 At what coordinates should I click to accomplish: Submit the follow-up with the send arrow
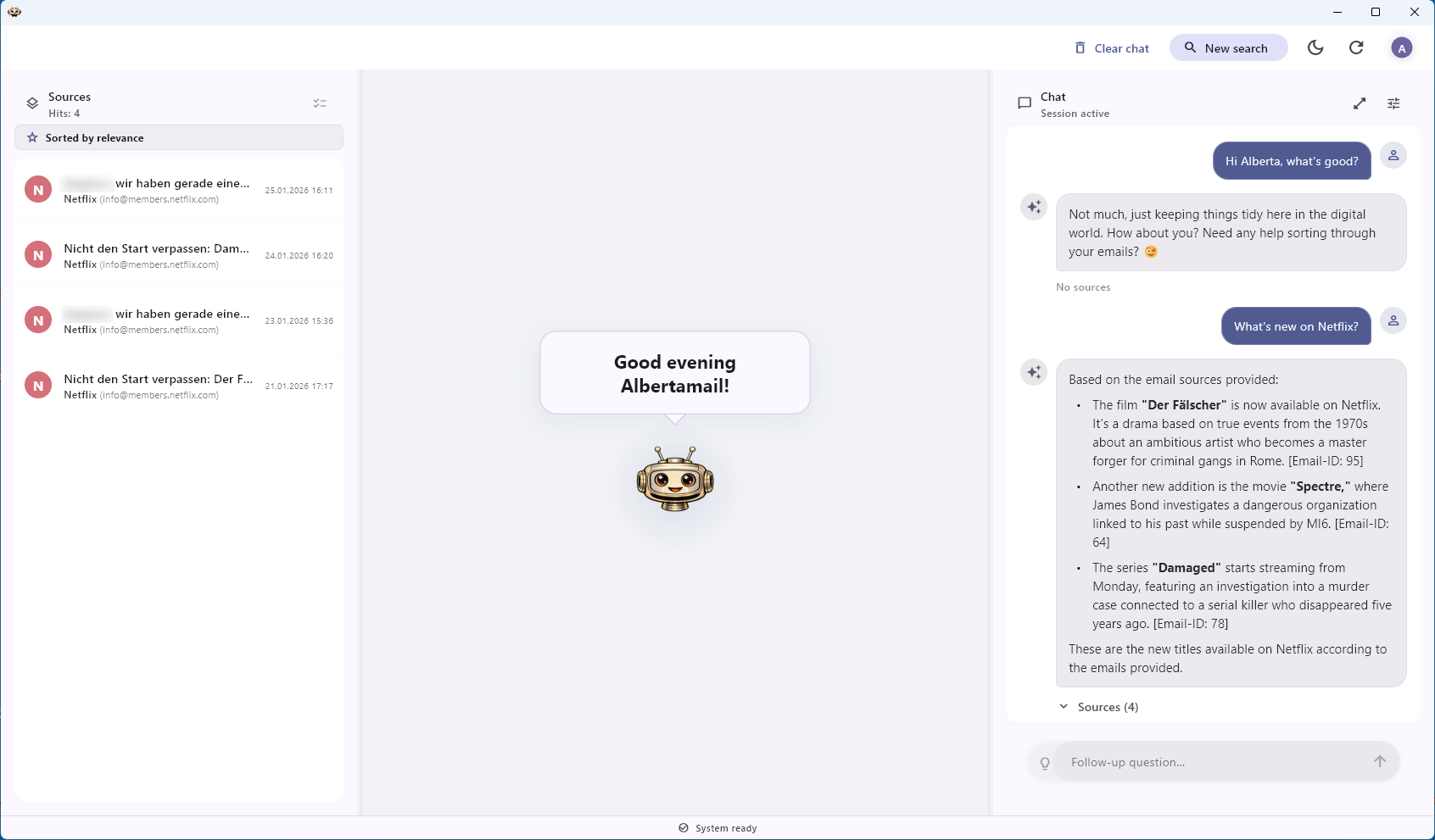[x=1379, y=761]
